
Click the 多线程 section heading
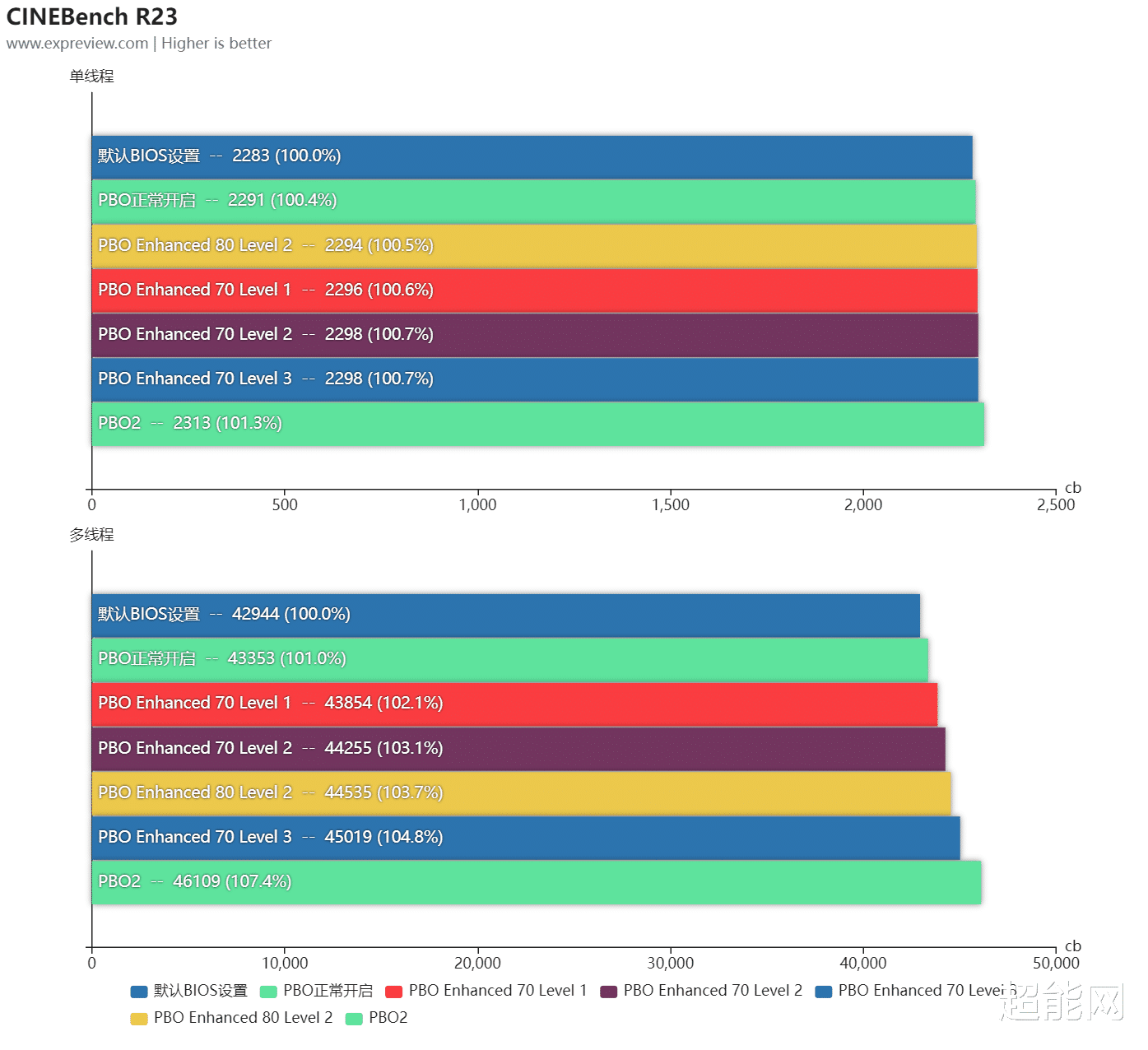pyautogui.click(x=91, y=535)
